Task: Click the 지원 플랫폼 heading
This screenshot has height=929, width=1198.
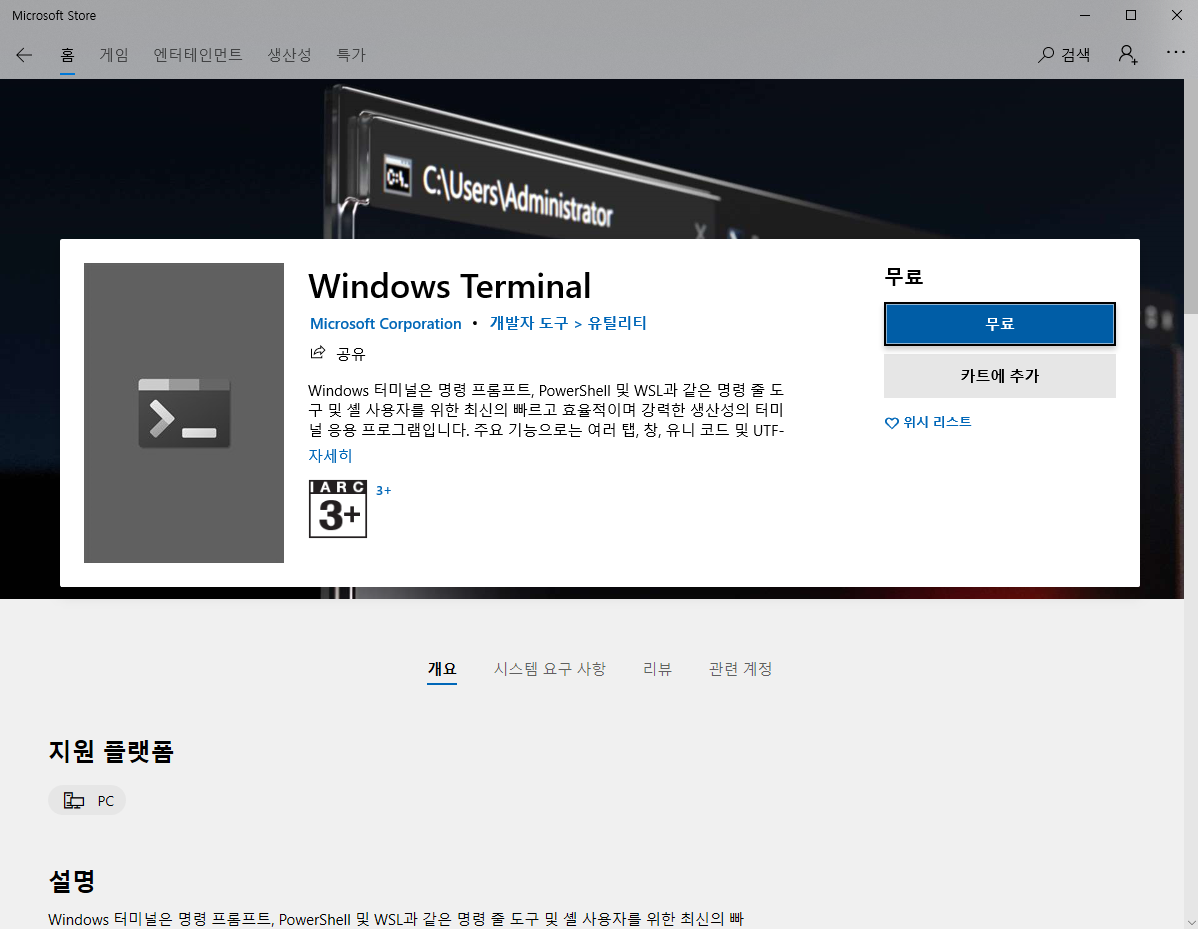Action: click(x=112, y=751)
